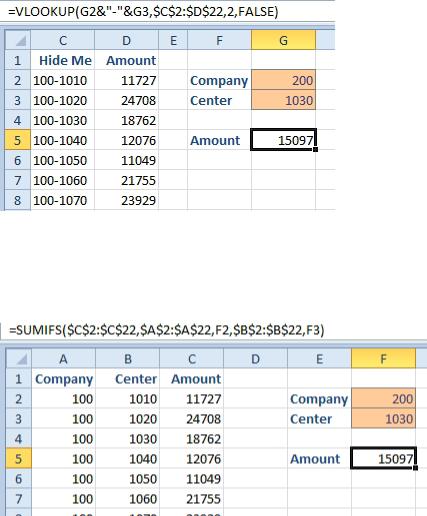
Task: Click the SUMIFS formula bar text
Action: (167, 330)
